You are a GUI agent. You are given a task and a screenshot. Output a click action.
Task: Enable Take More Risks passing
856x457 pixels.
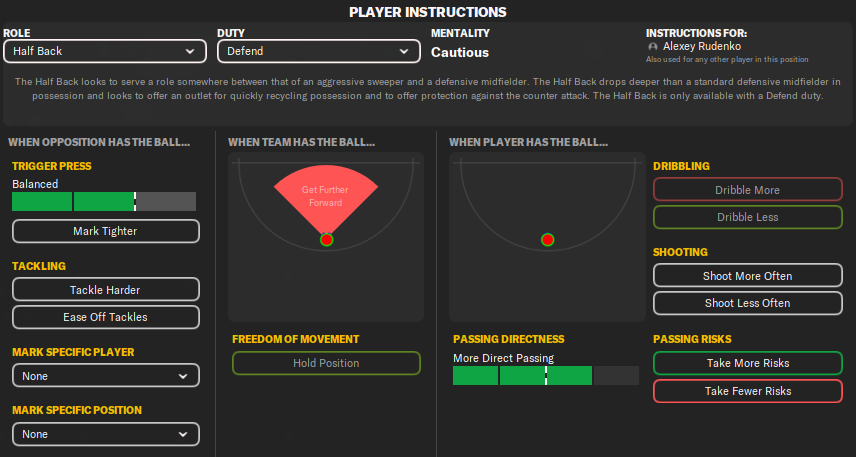[x=747, y=364]
